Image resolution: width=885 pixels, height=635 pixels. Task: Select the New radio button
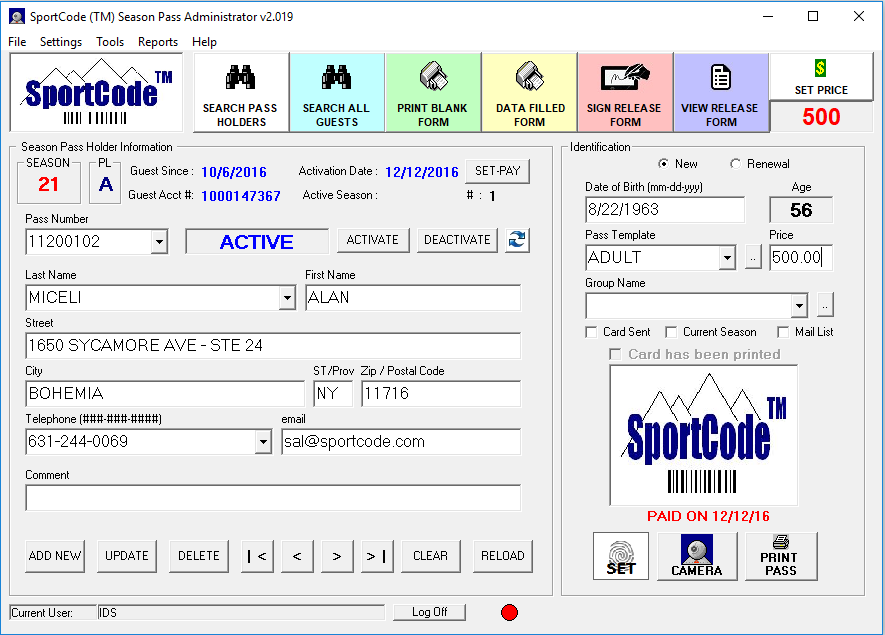663,164
